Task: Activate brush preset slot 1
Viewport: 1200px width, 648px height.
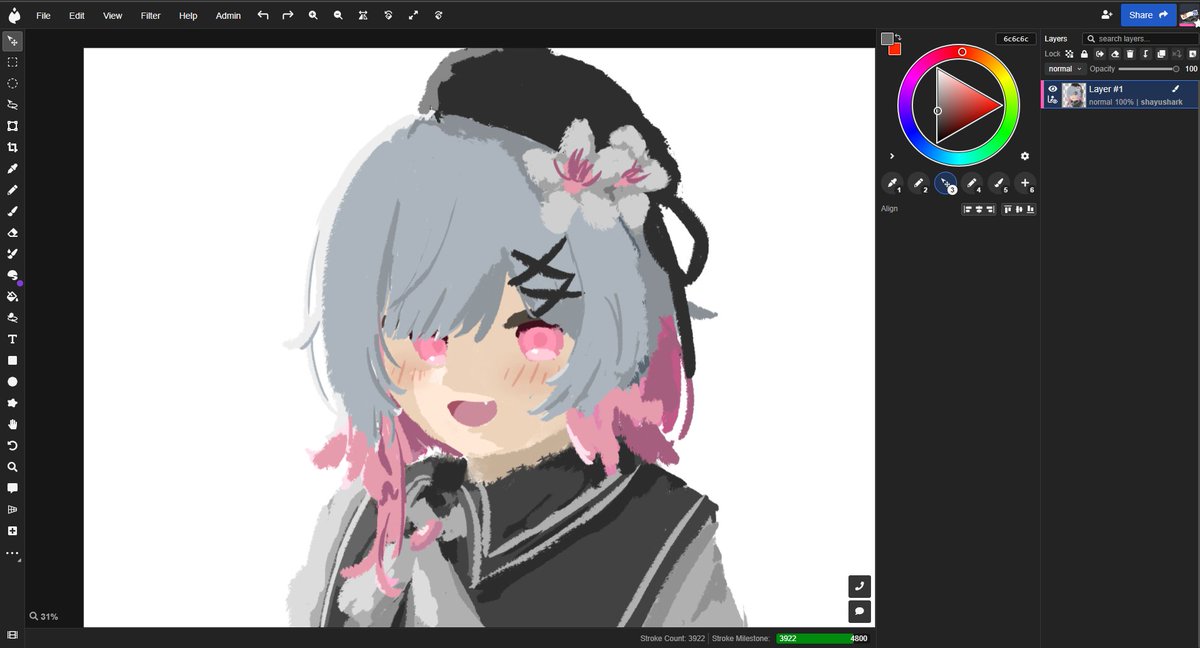Action: click(892, 184)
